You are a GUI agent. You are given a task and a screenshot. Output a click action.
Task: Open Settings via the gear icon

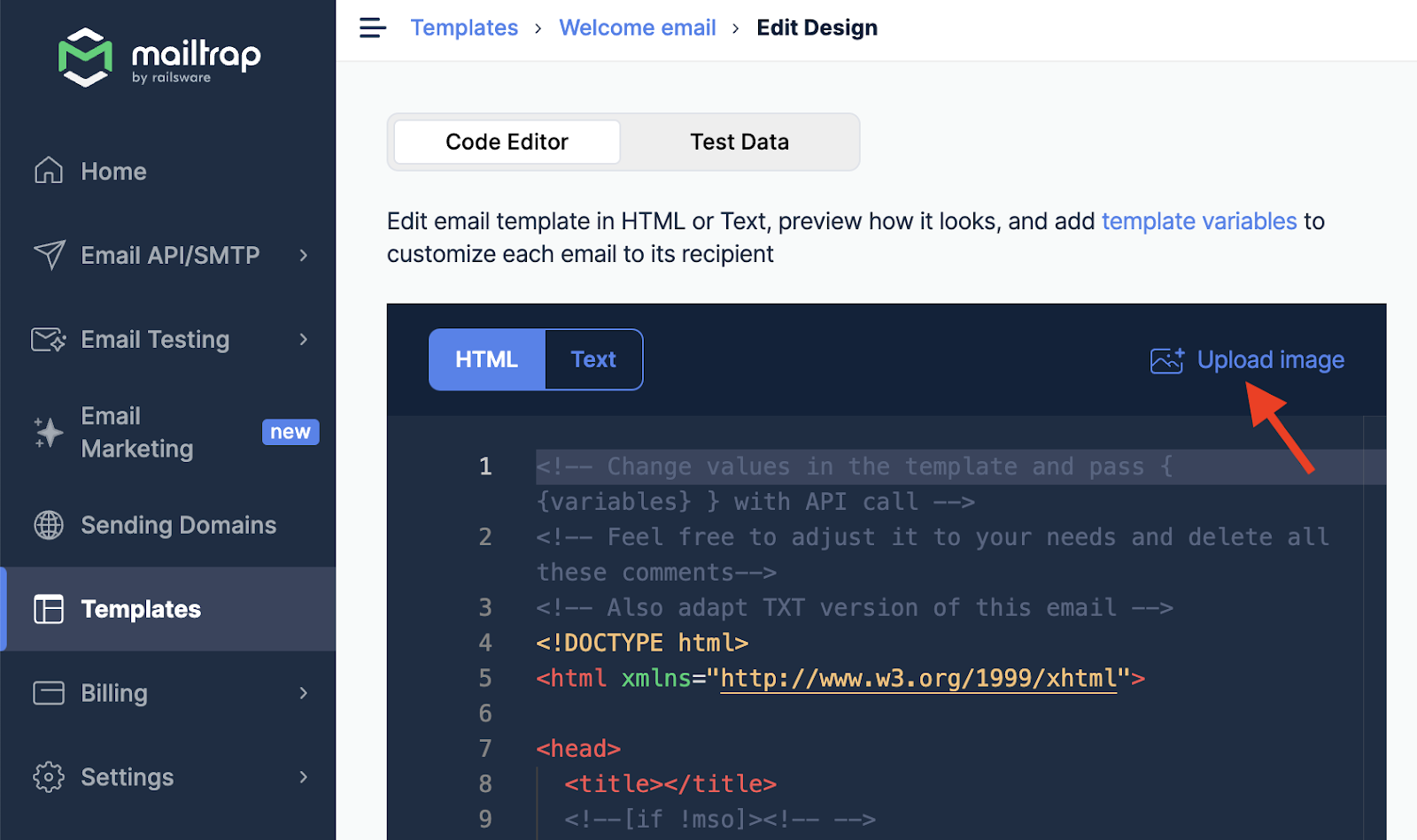click(x=48, y=776)
